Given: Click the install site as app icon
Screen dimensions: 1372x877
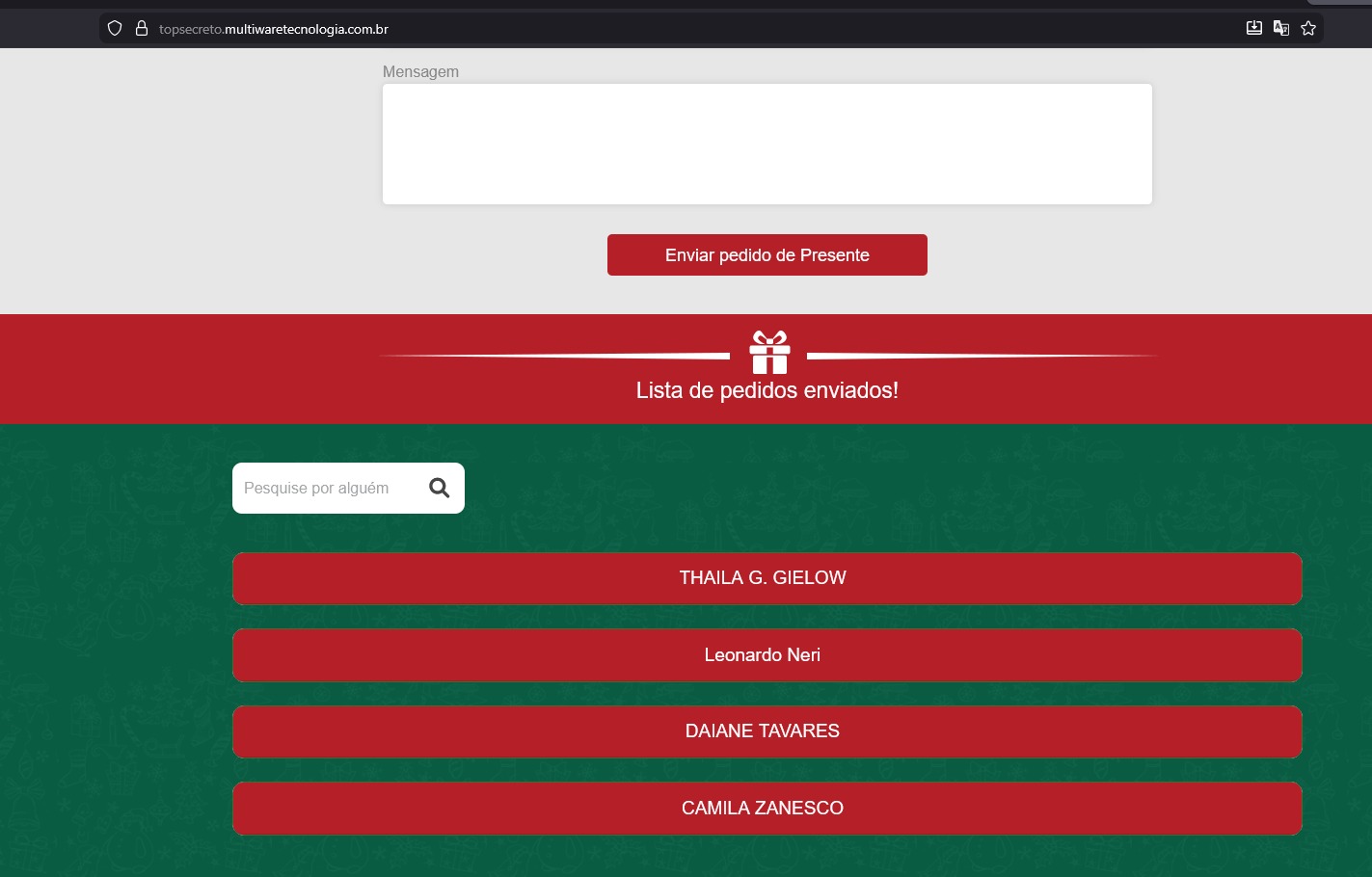Looking at the screenshot, I should (1253, 28).
